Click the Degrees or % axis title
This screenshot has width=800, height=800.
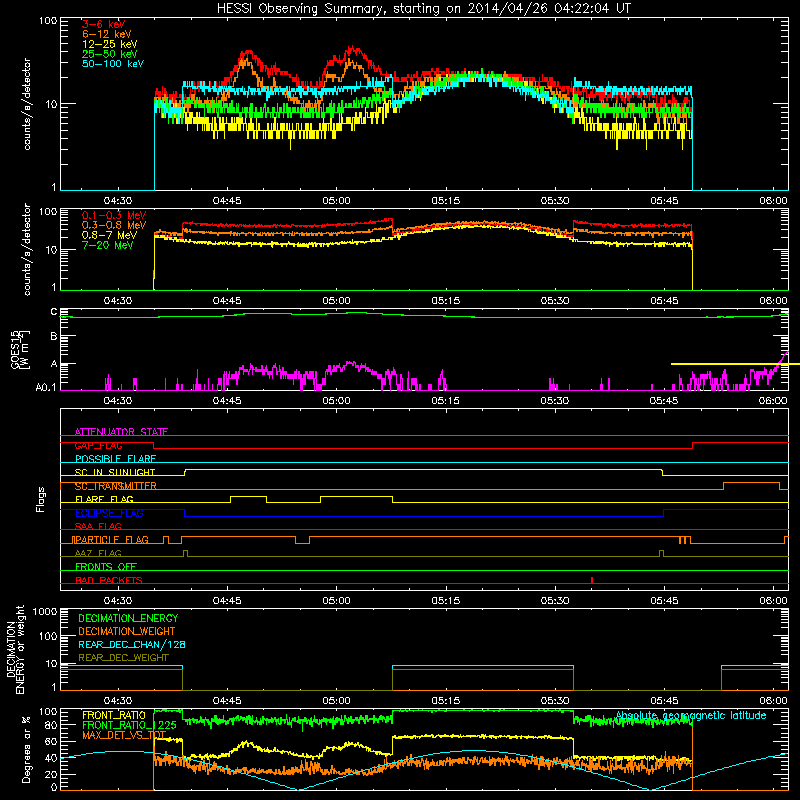tap(26, 749)
